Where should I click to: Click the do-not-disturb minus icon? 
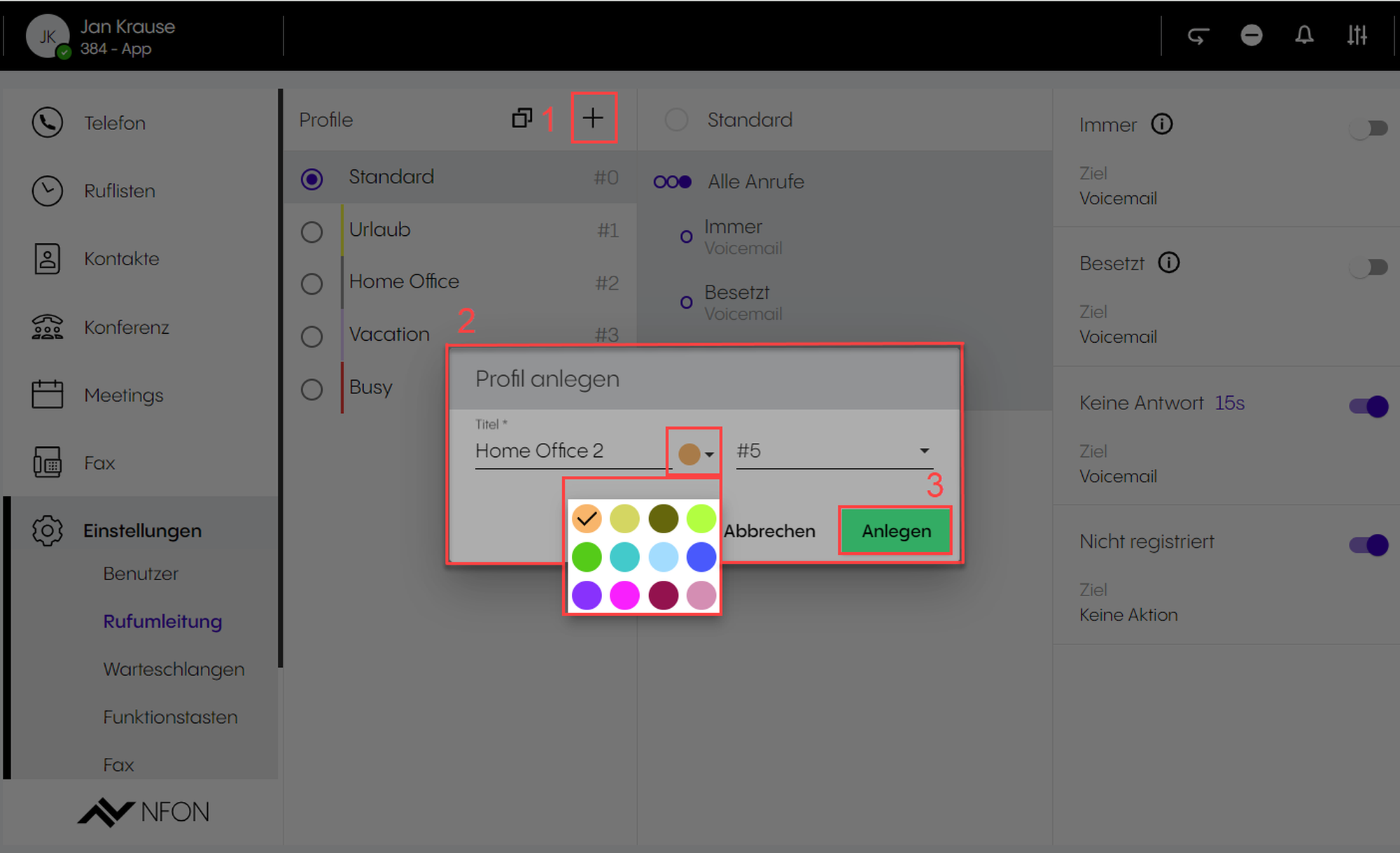[1251, 35]
